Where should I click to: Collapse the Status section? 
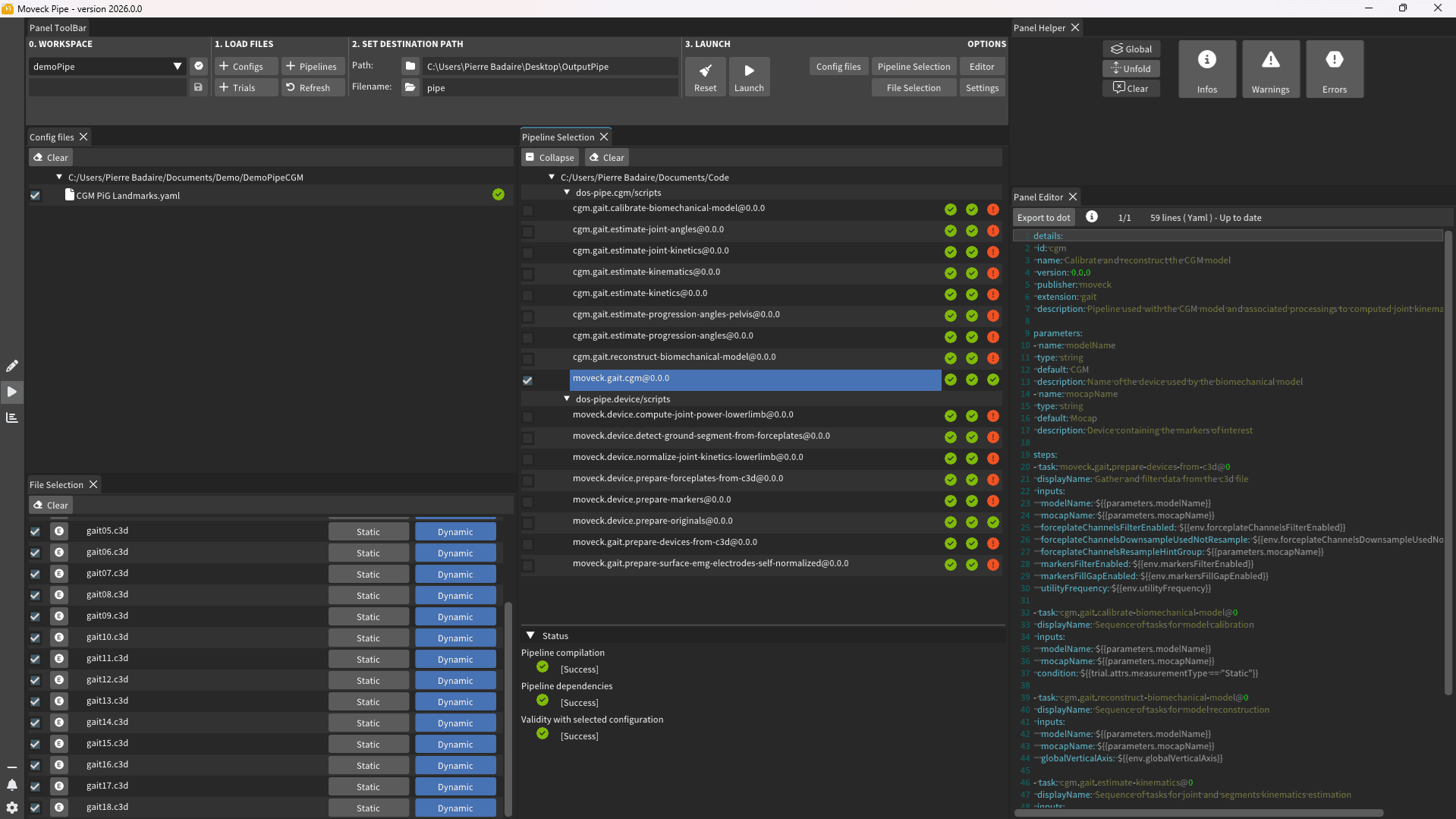point(530,635)
